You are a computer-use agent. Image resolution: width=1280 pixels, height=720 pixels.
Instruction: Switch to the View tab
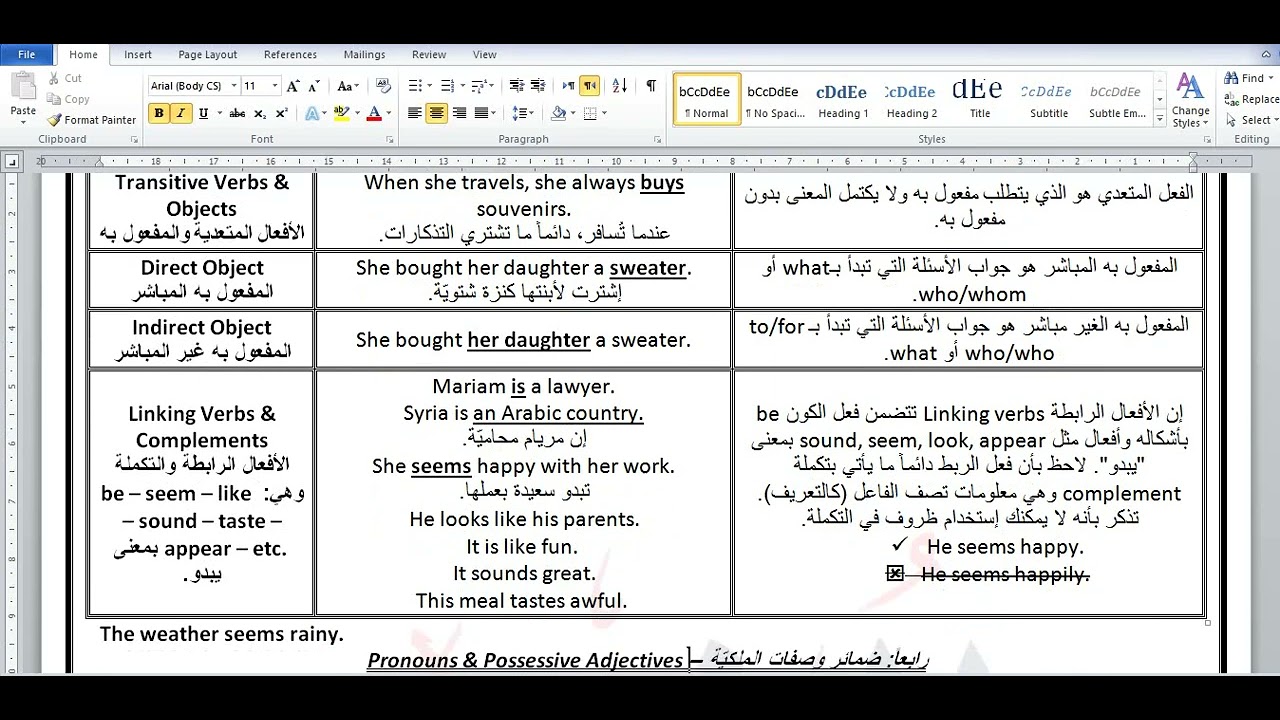(484, 55)
